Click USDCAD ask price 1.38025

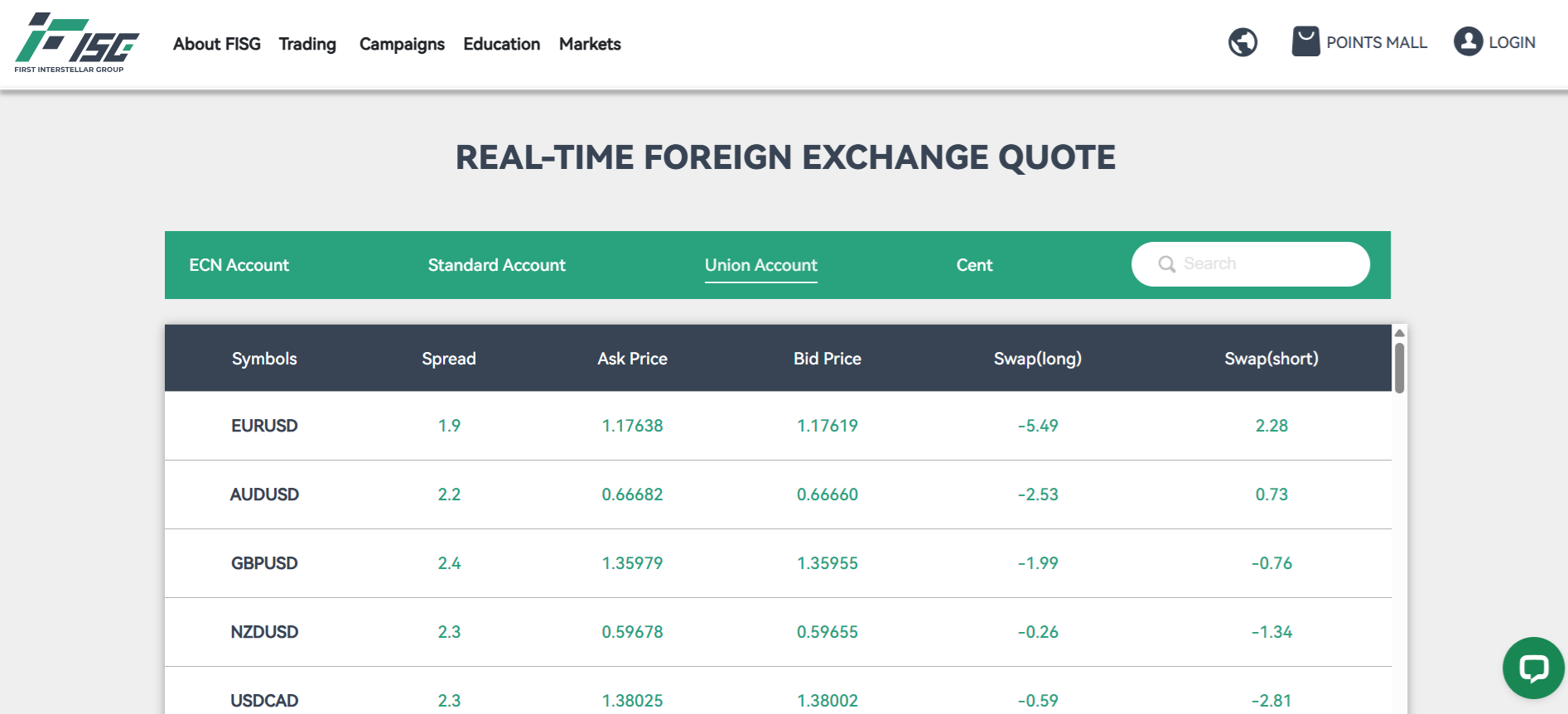tap(632, 701)
